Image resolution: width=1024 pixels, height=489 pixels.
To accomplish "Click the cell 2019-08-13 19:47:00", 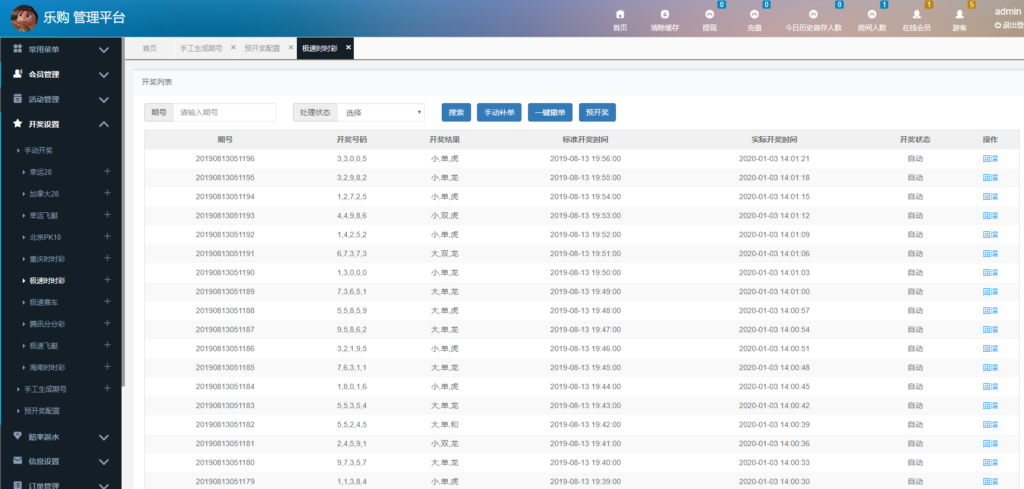I will tap(585, 330).
